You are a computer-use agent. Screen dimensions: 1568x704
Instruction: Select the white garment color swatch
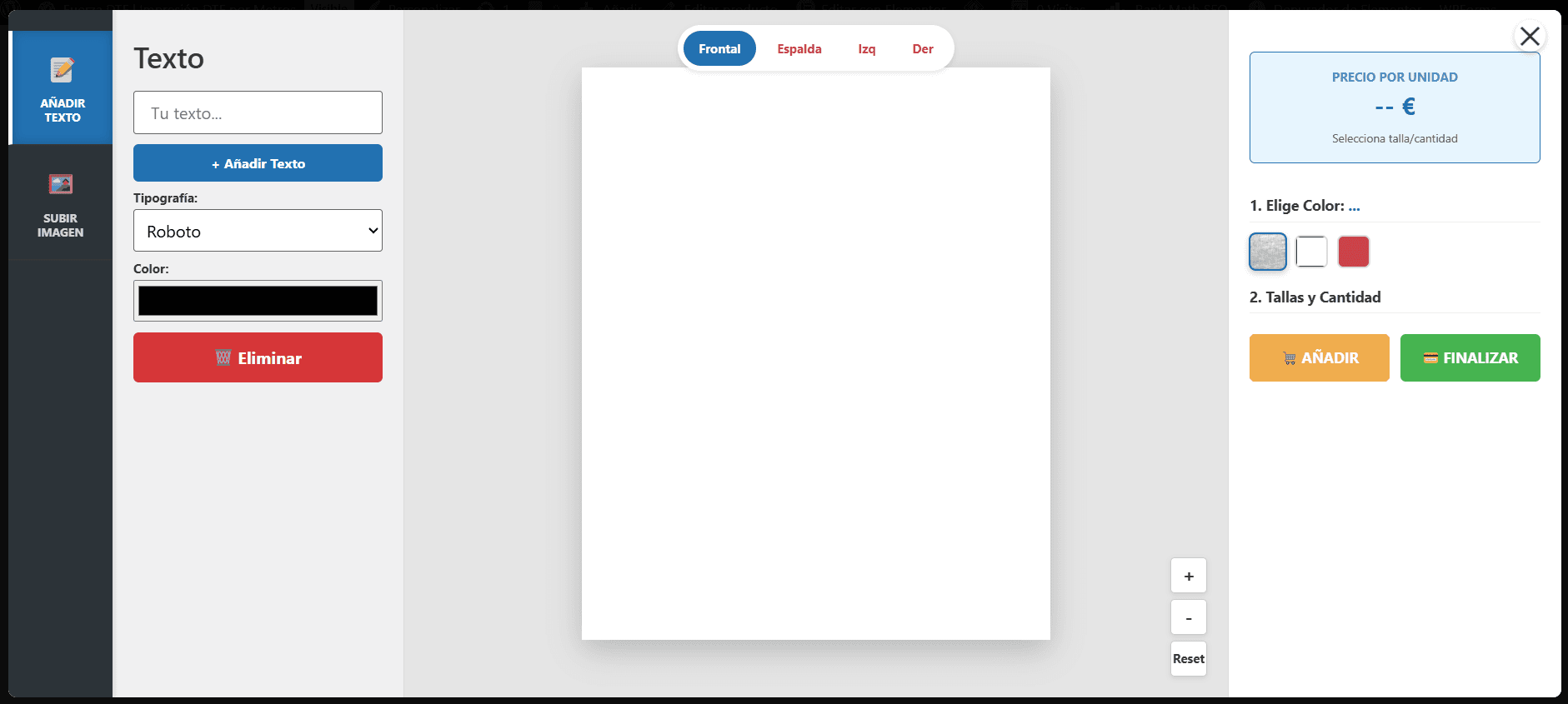(x=1311, y=252)
